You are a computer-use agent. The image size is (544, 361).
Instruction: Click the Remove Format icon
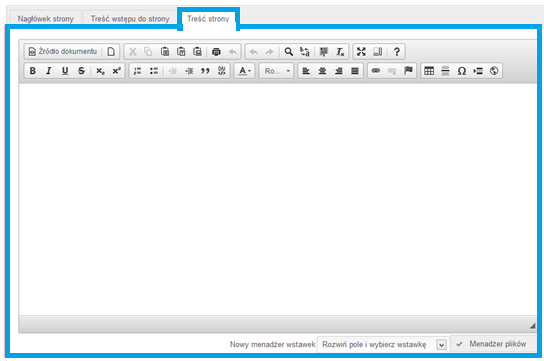click(340, 52)
